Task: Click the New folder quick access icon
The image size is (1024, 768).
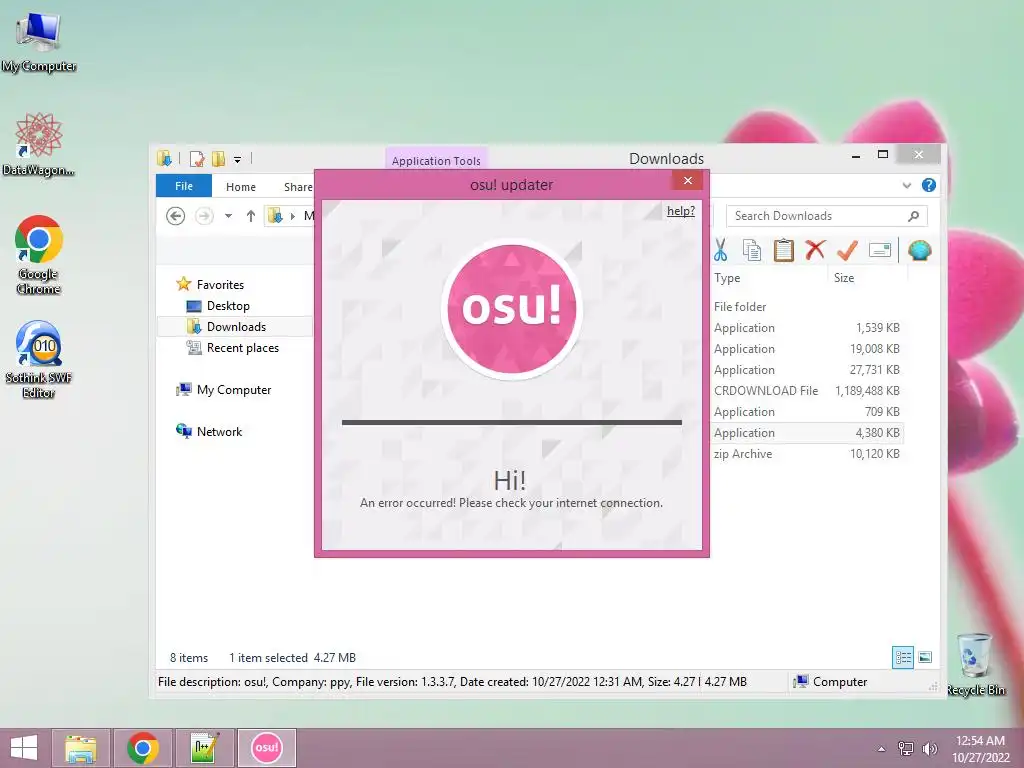Action: click(218, 159)
